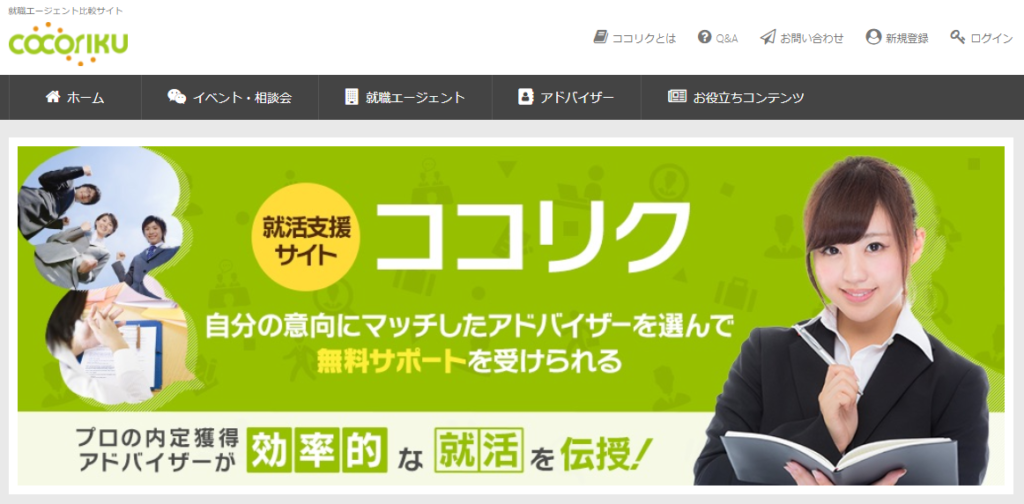Click the paper plane contact icon
Image resolution: width=1024 pixels, height=504 pixels.
pos(768,37)
